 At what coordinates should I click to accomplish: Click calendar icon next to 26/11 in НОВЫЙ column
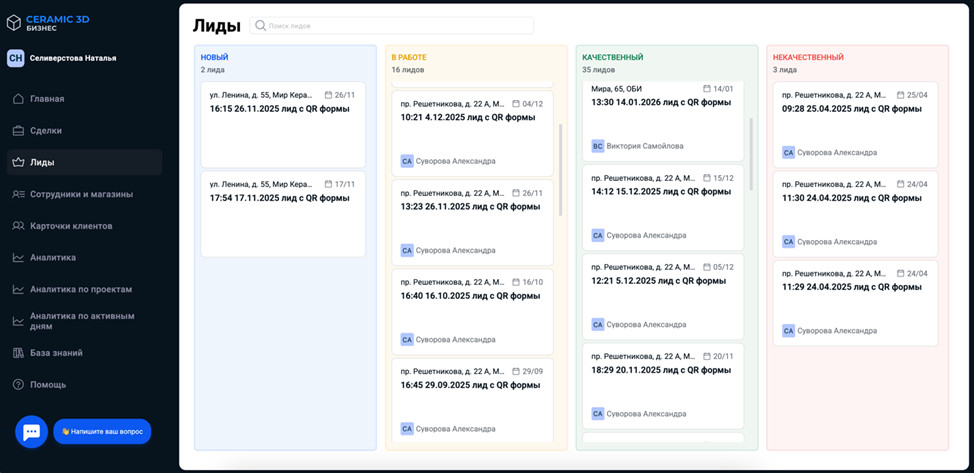(x=329, y=96)
